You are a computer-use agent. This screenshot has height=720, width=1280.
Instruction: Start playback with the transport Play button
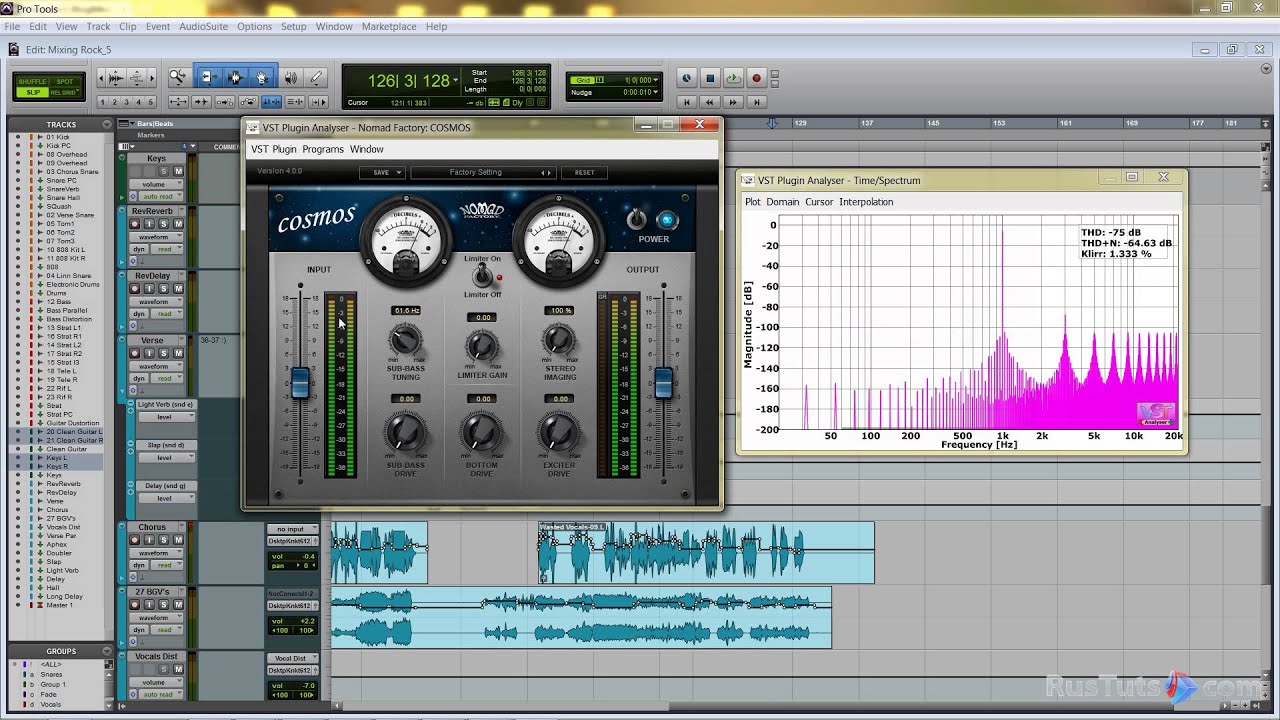tap(734, 78)
